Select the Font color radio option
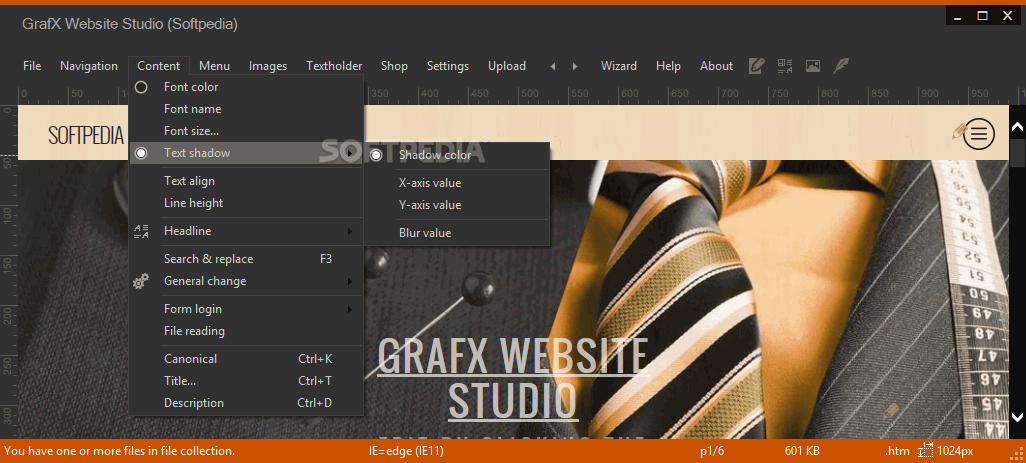The image size is (1026, 463). (x=141, y=87)
